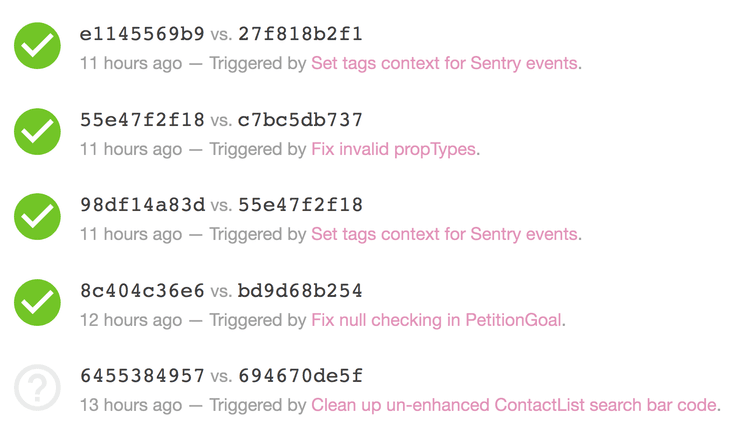Click the gray question mark status icon
This screenshot has width=750, height=436.
38,388
